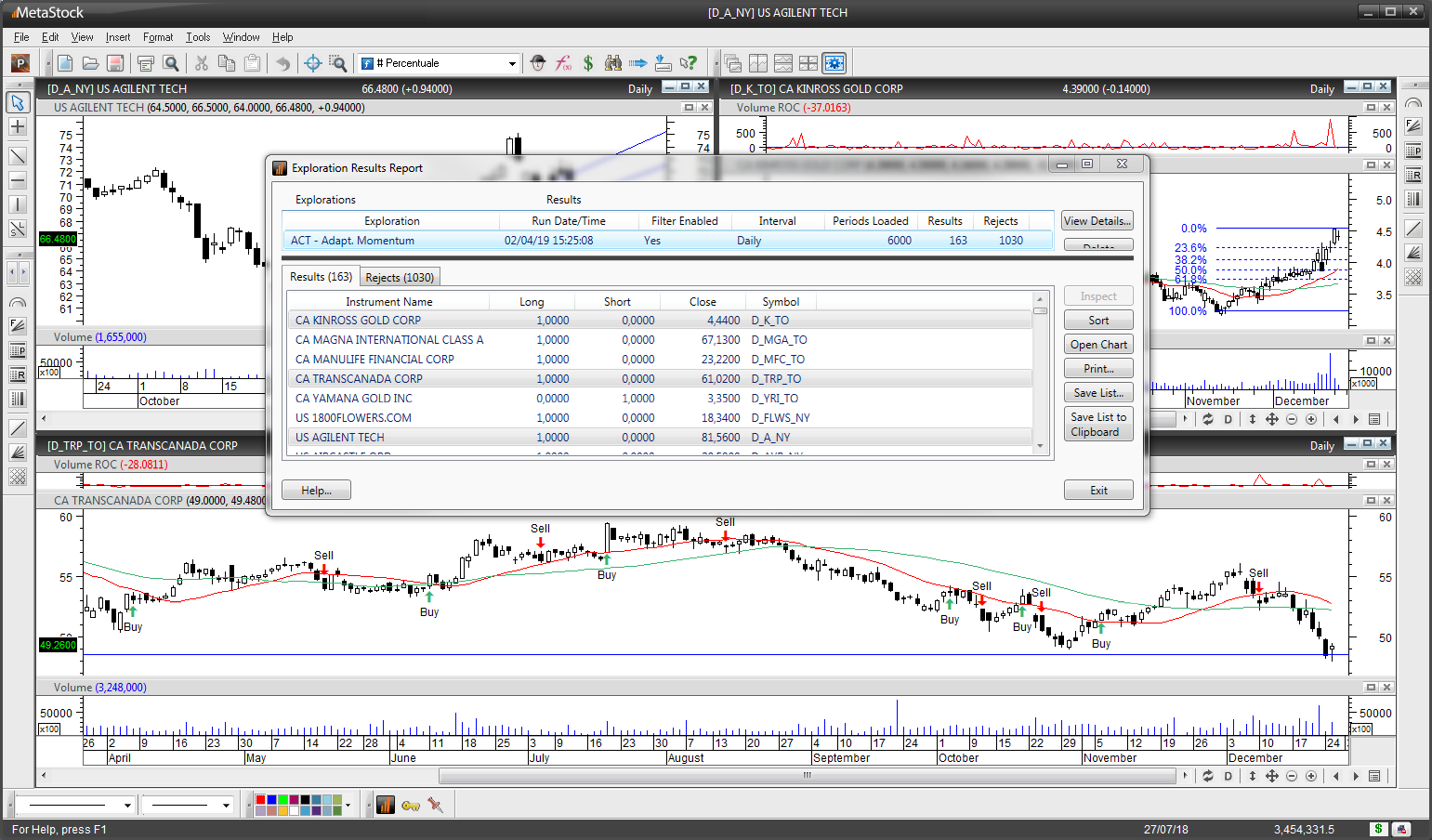Click the red pushpin icon in bottom toolbar
The image size is (1432, 840).
(435, 805)
